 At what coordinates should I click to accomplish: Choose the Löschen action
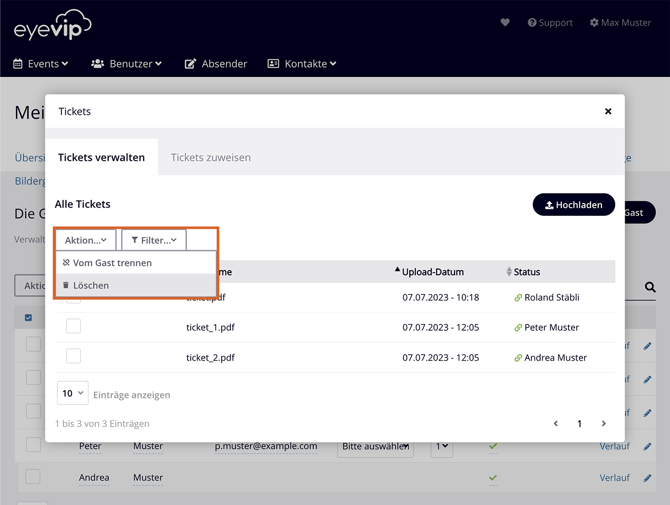pyautogui.click(x=136, y=285)
